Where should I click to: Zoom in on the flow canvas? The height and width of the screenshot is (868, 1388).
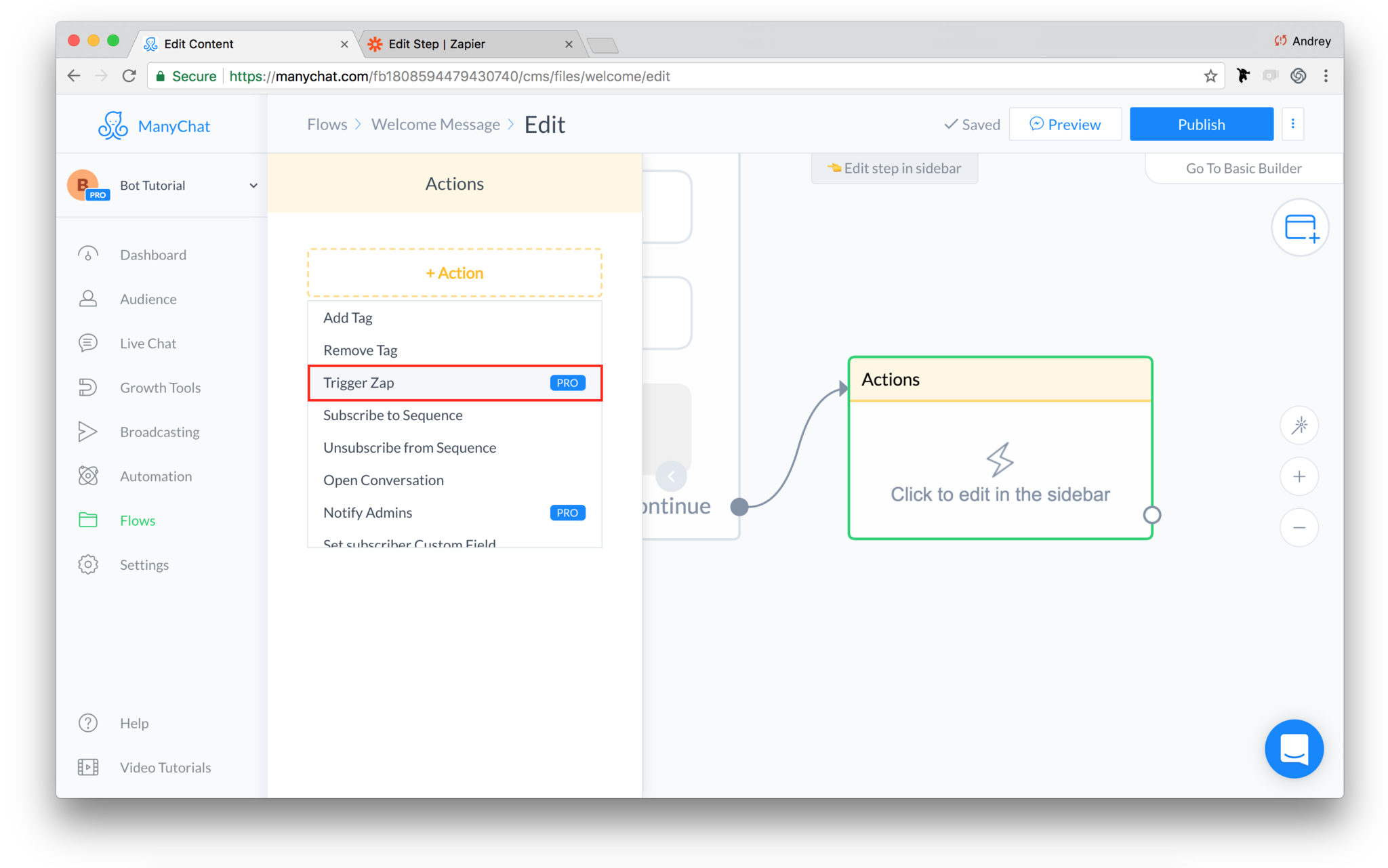click(1299, 476)
